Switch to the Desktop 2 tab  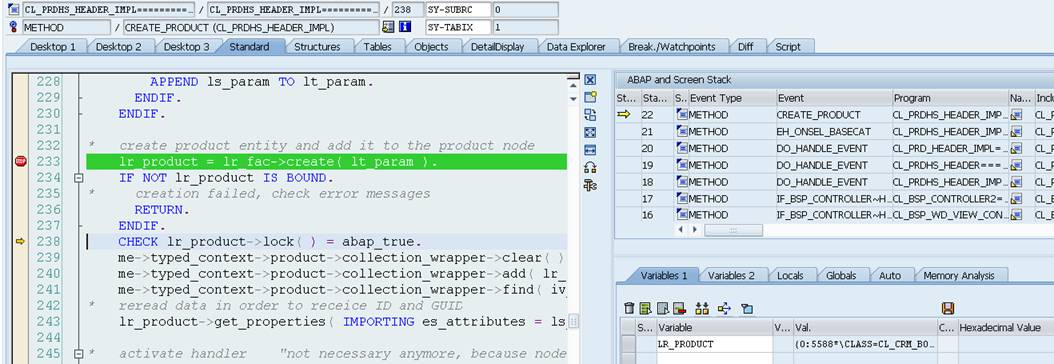tap(119, 46)
